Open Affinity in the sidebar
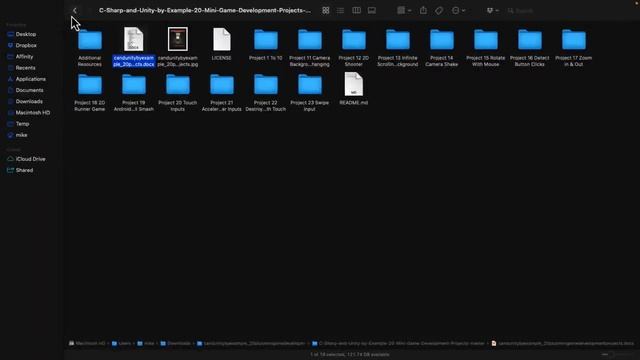Image resolution: width=640 pixels, height=360 pixels. tap(24, 57)
